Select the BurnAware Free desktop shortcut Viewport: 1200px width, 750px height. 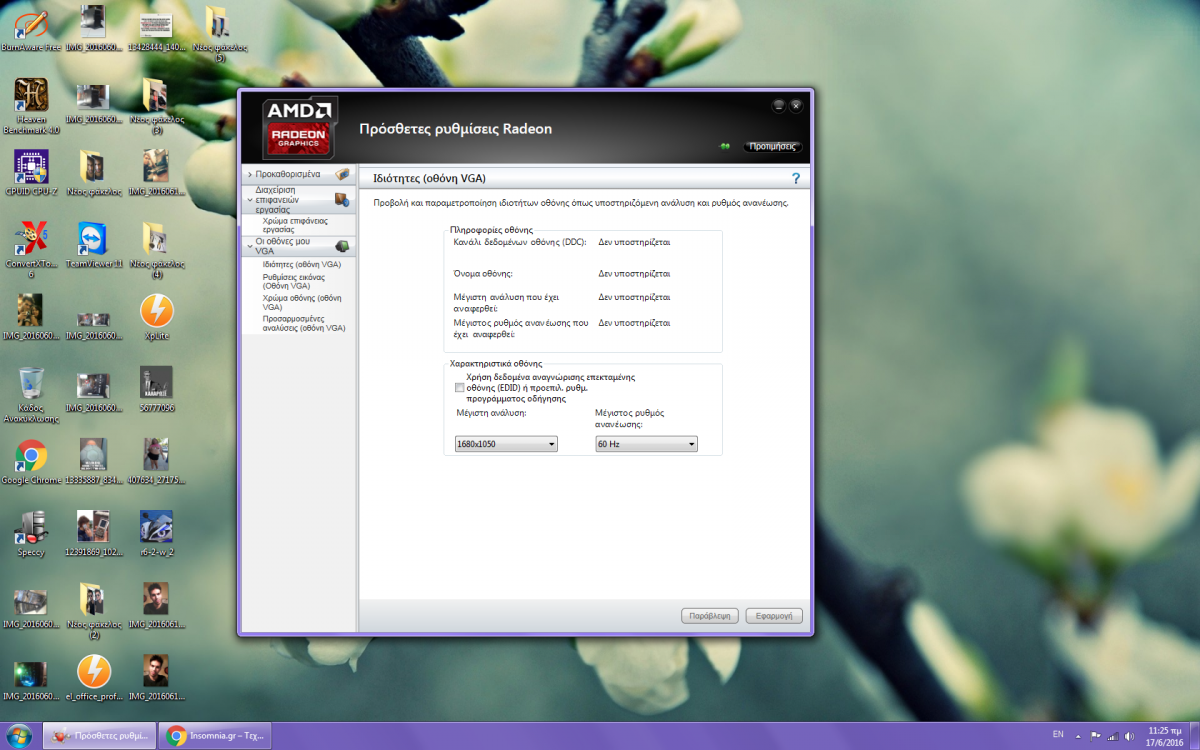32,29
